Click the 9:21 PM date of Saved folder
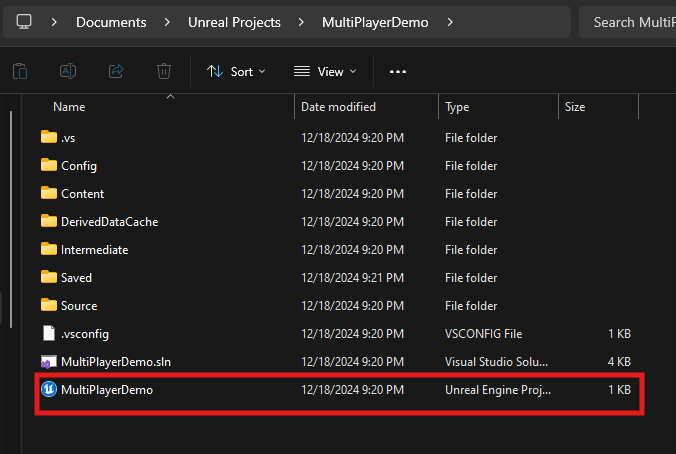This screenshot has height=454, width=676. click(x=352, y=278)
